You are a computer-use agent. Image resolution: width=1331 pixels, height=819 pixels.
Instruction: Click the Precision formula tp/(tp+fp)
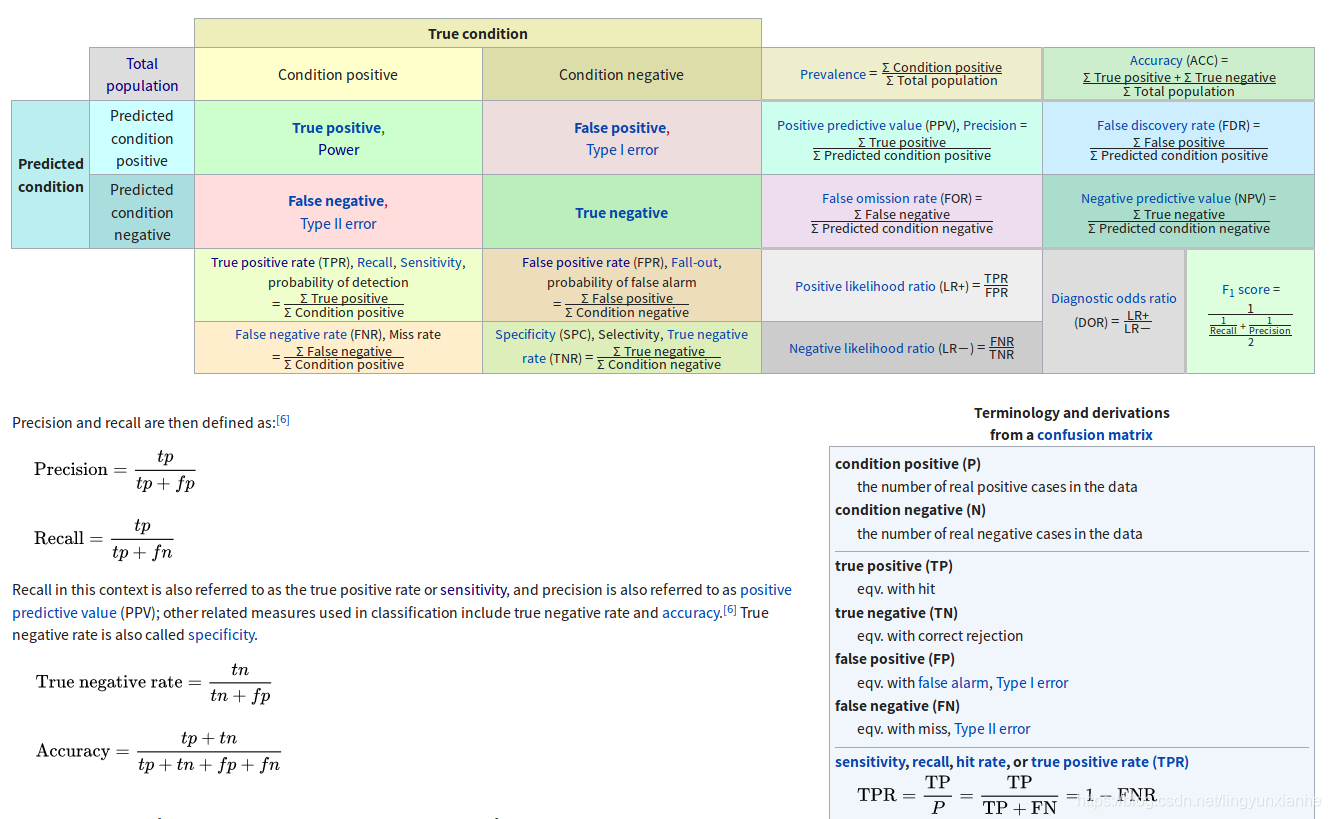115,469
